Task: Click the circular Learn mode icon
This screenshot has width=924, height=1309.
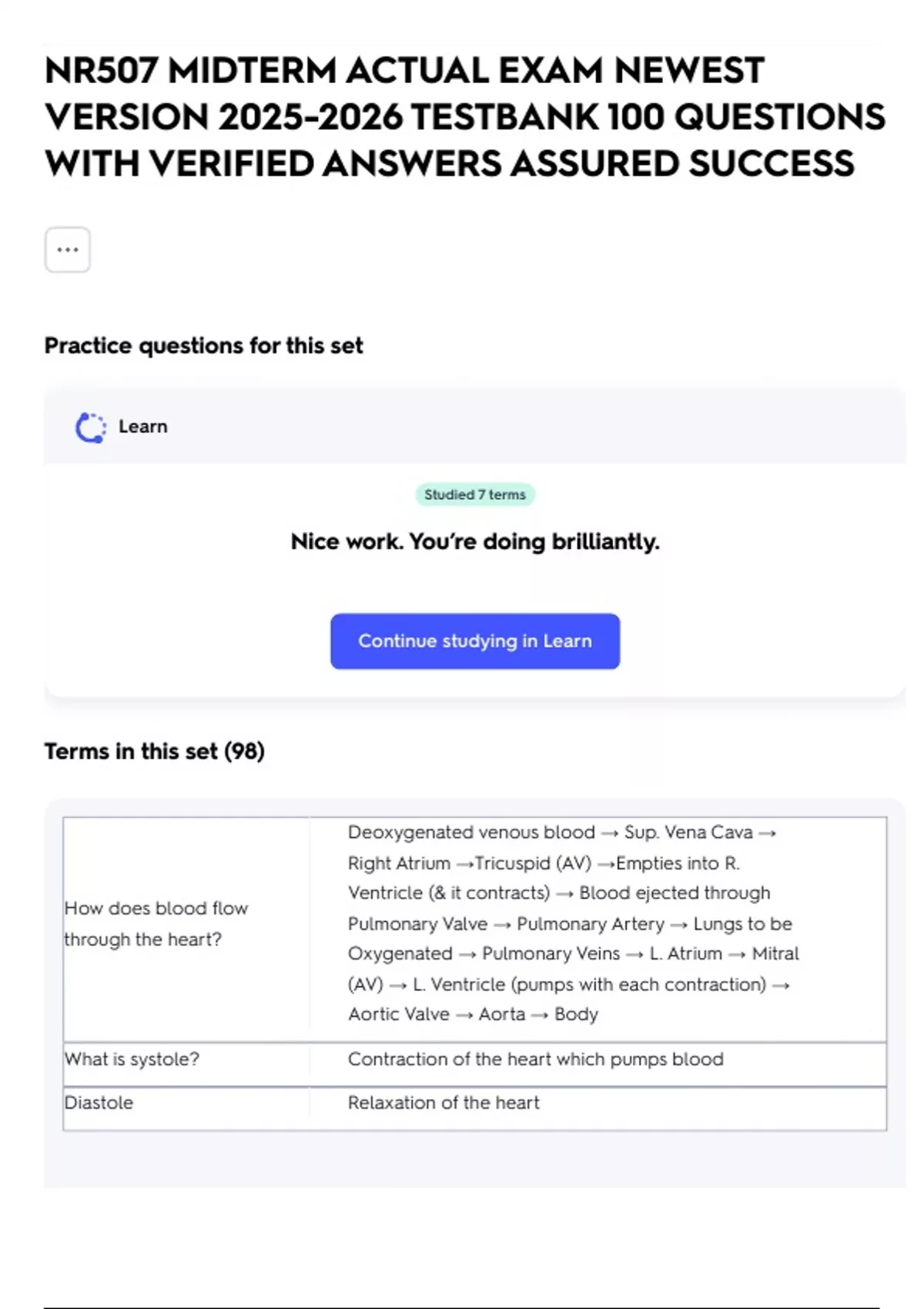Action: (x=90, y=427)
